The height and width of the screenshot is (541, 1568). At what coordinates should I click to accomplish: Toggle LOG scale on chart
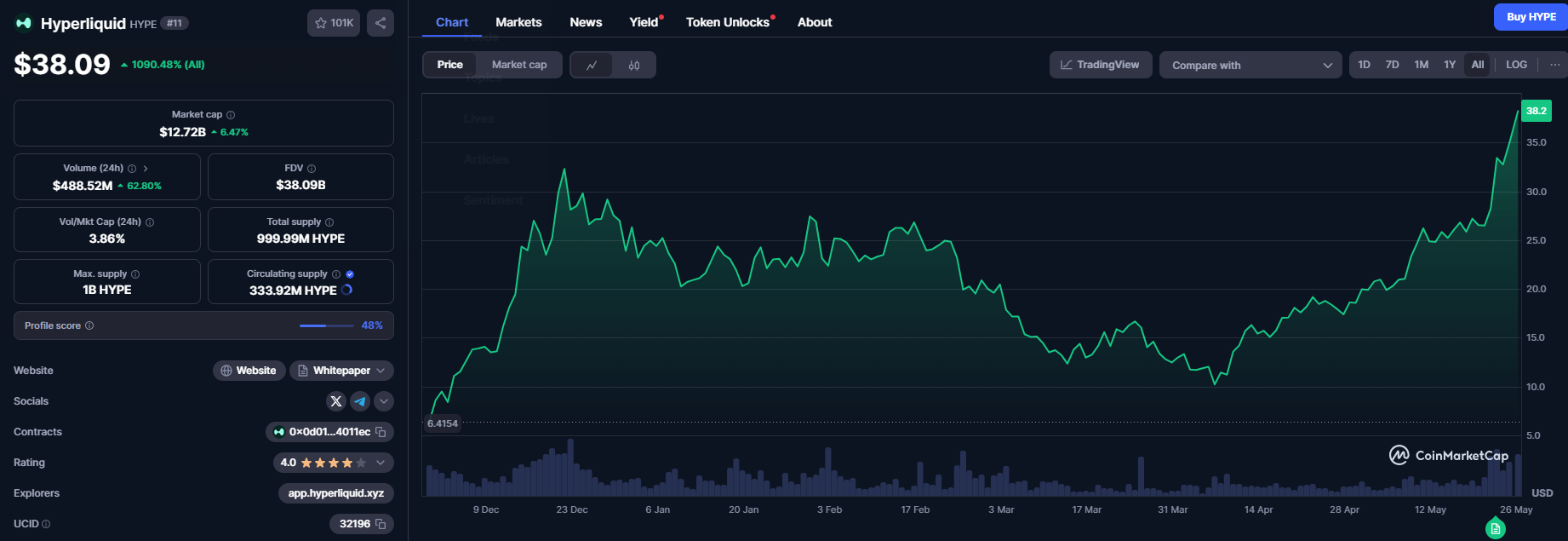[x=1516, y=65]
